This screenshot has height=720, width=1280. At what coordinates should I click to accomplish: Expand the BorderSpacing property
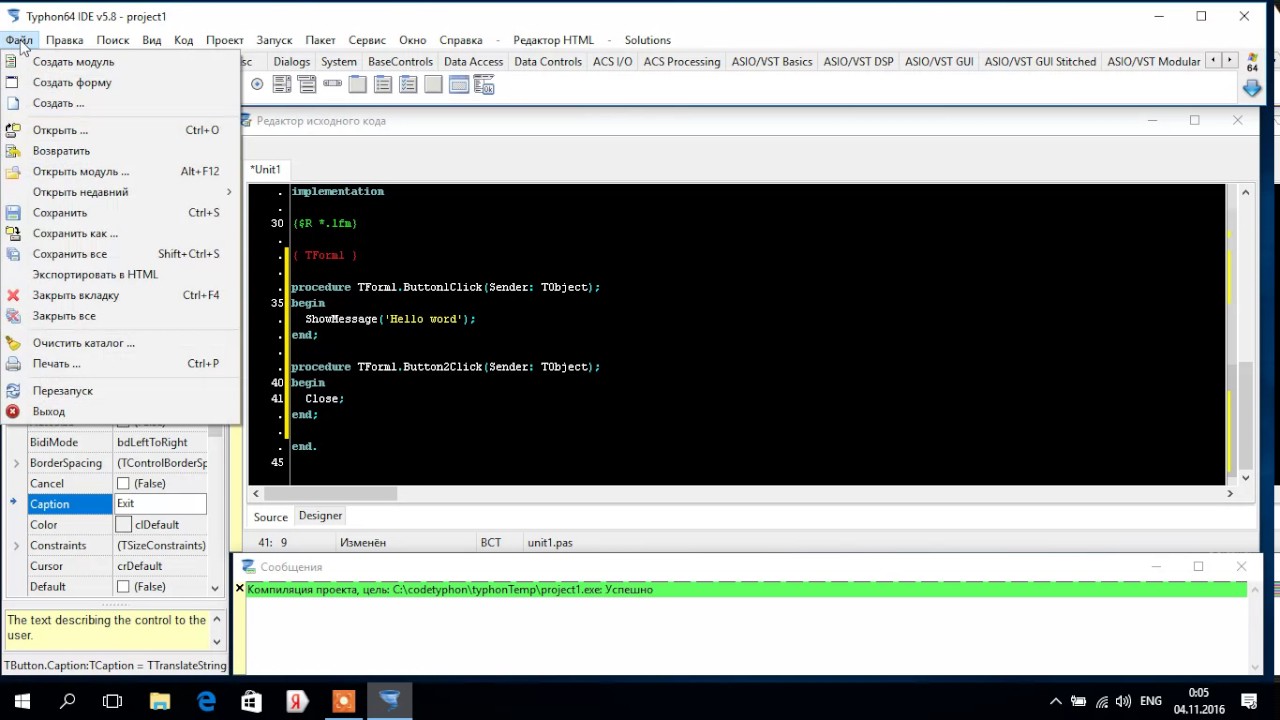(16, 463)
